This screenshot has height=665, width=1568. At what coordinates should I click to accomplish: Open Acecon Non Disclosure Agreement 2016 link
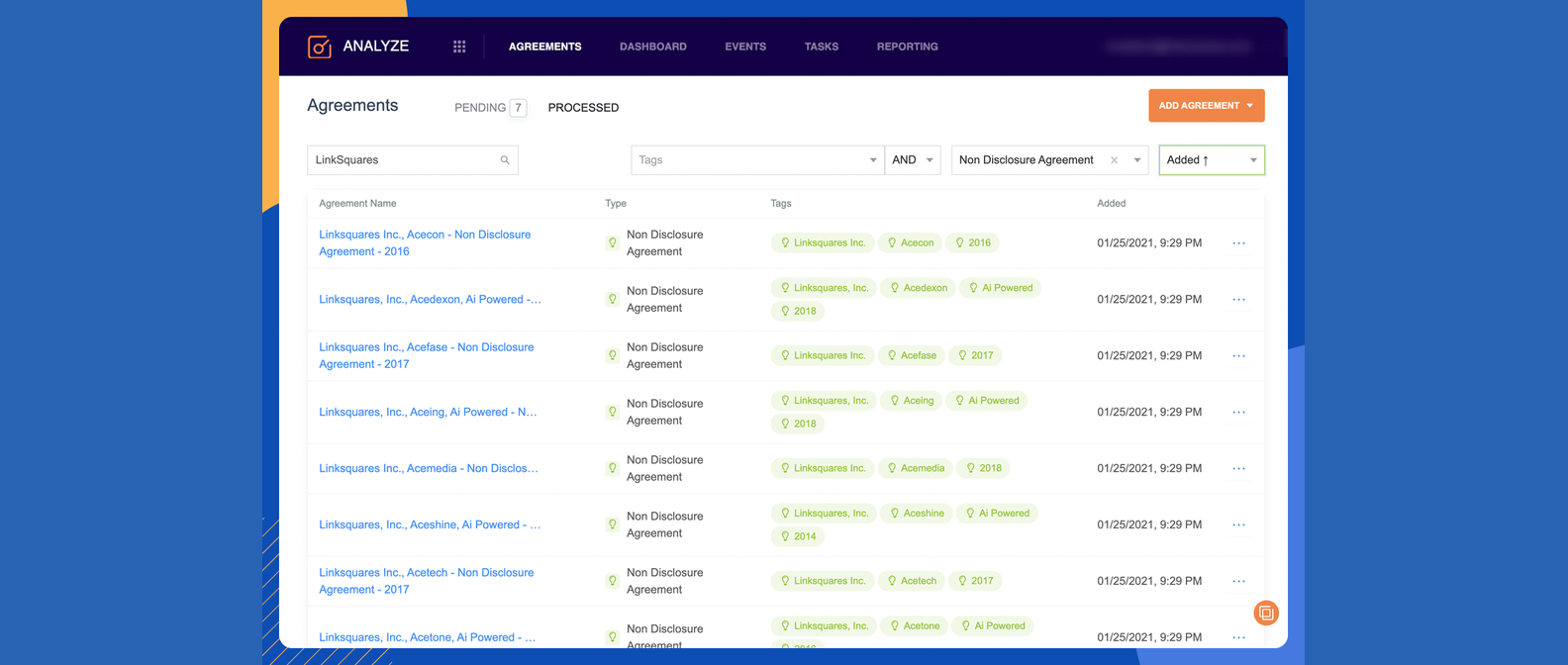pyautogui.click(x=426, y=243)
